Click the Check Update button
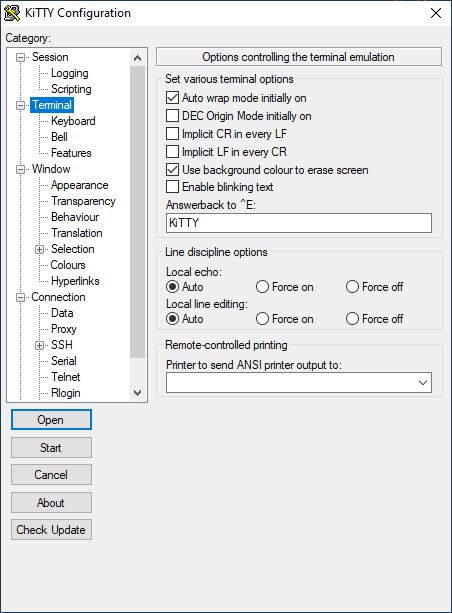452x613 pixels. pyautogui.click(x=51, y=530)
